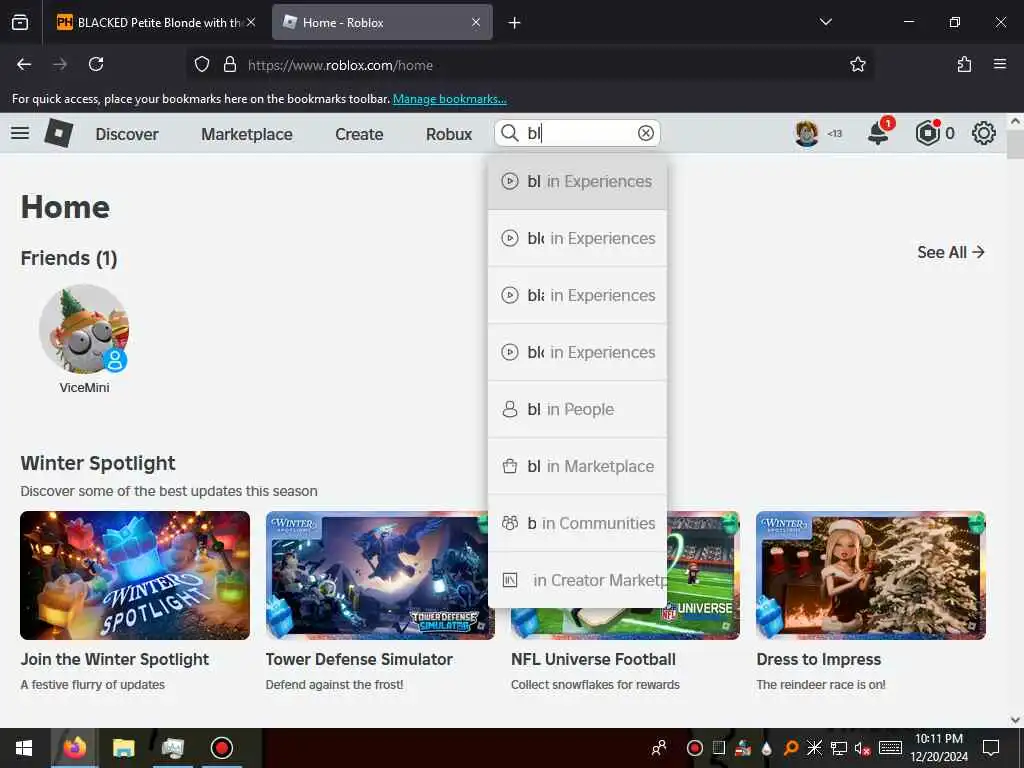Open the Marketplace page
The height and width of the screenshot is (768, 1024).
247,134
